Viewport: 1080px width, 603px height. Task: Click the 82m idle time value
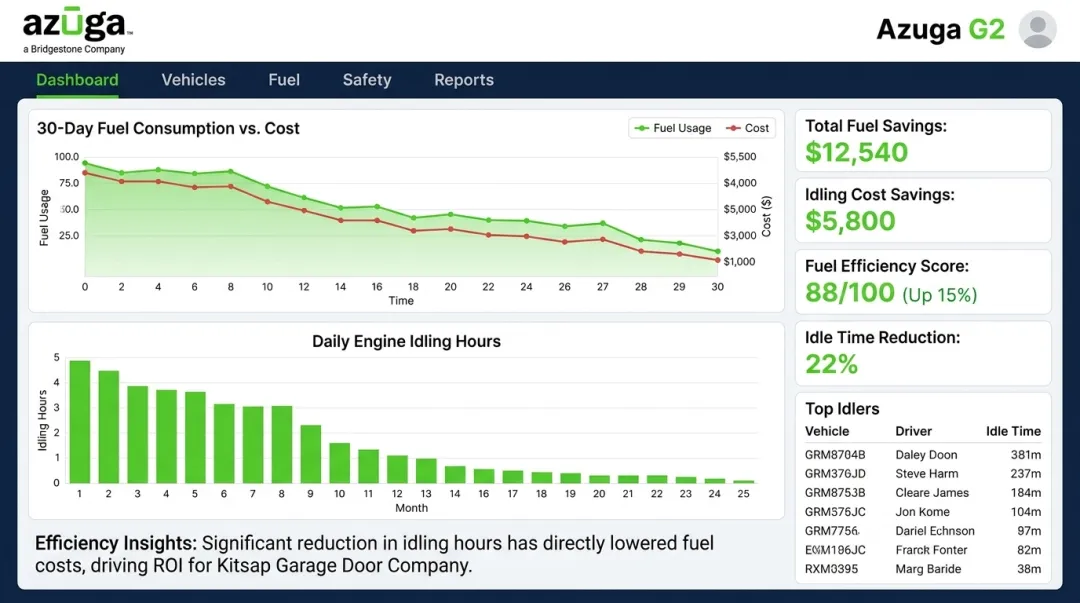coord(1029,550)
